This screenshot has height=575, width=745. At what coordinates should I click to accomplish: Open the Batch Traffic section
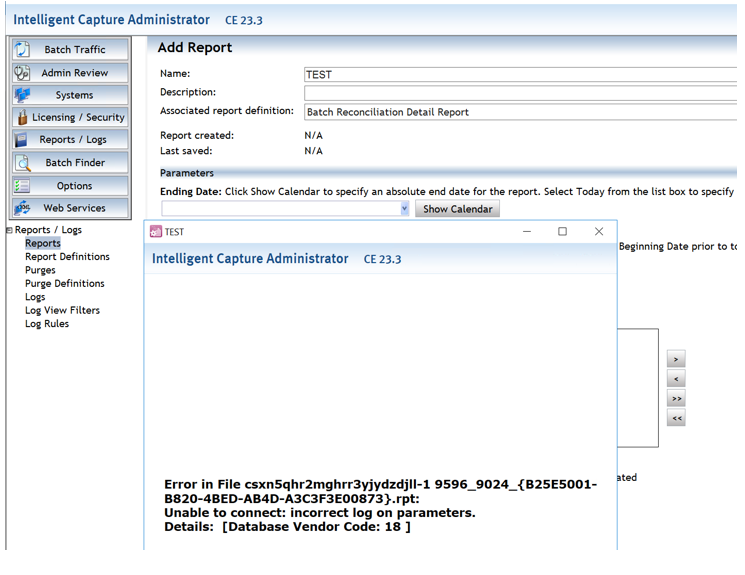click(70, 49)
